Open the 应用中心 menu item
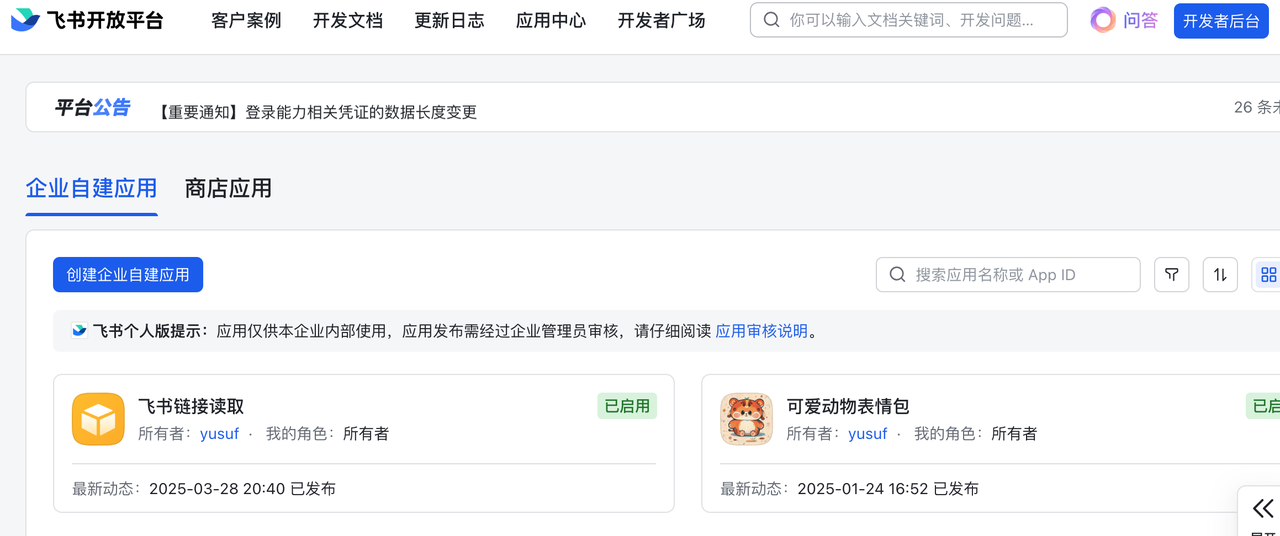Image resolution: width=1280 pixels, height=536 pixels. 551,20
